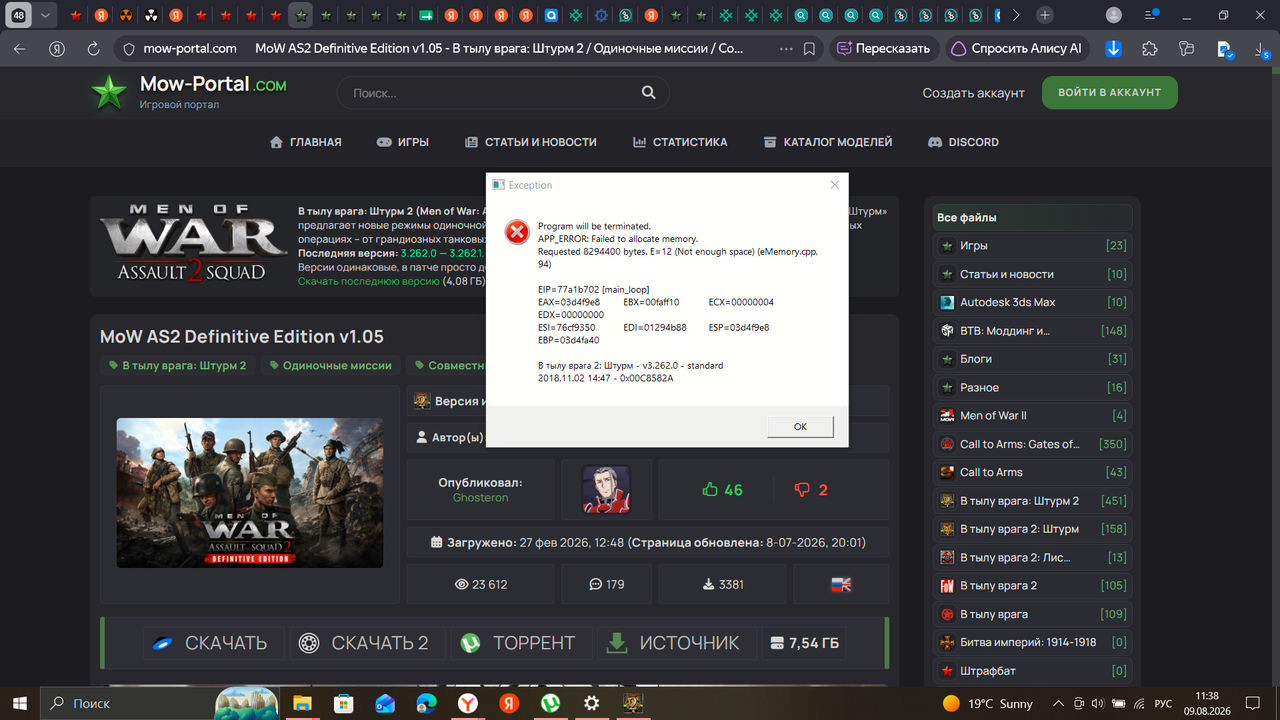The width and height of the screenshot is (1280, 720).
Task: Open 'Call to Arms: Gates of...' sidebar category
Action: pyautogui.click(x=1032, y=444)
